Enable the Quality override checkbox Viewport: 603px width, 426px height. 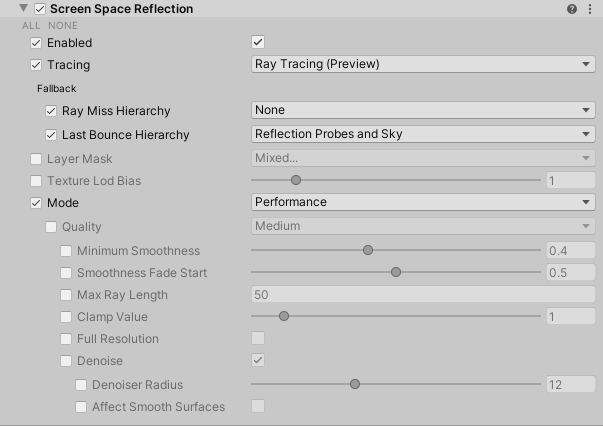click(52, 227)
